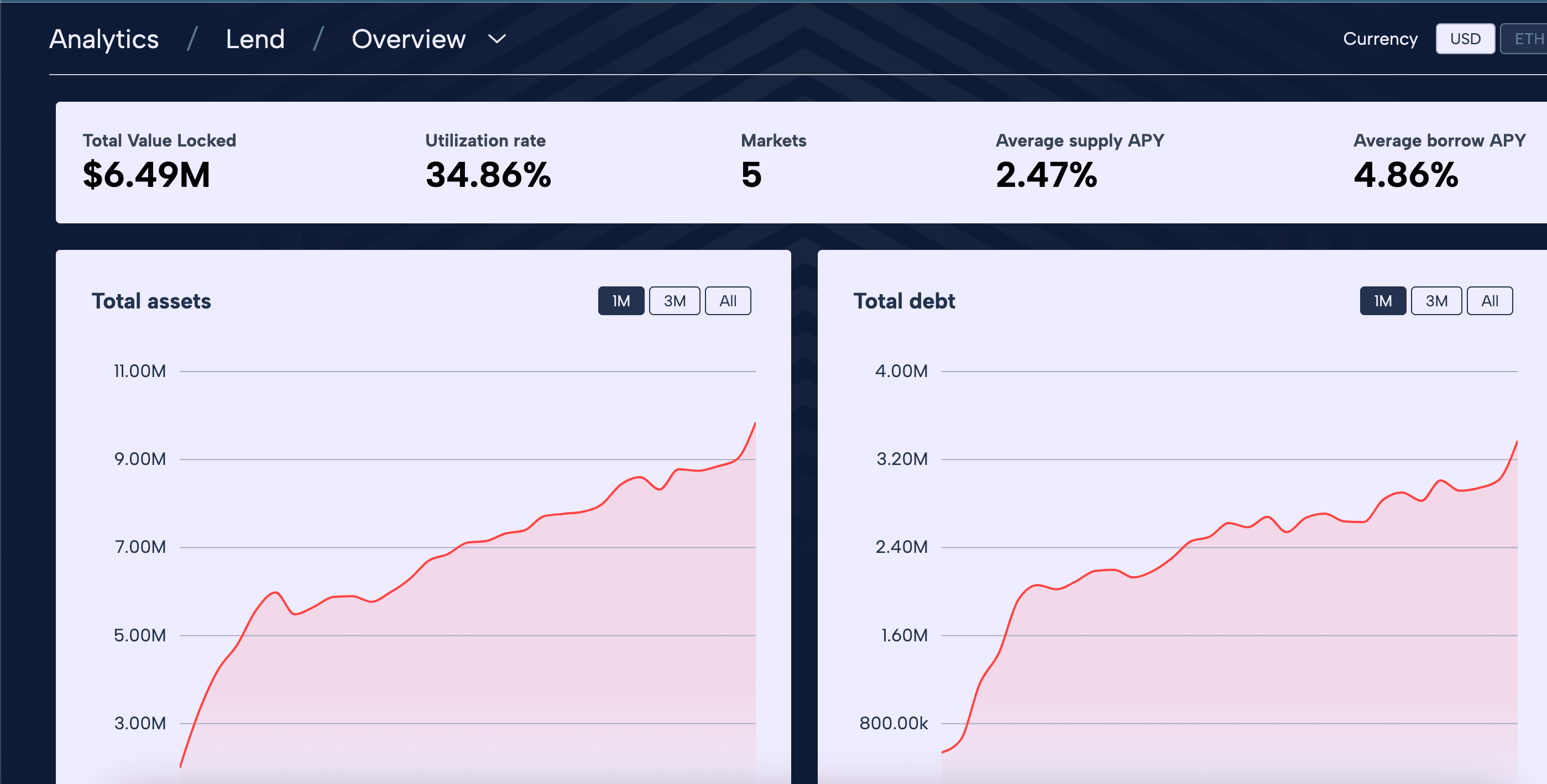The height and width of the screenshot is (784, 1547).
Task: Select USD currency
Action: (1465, 39)
